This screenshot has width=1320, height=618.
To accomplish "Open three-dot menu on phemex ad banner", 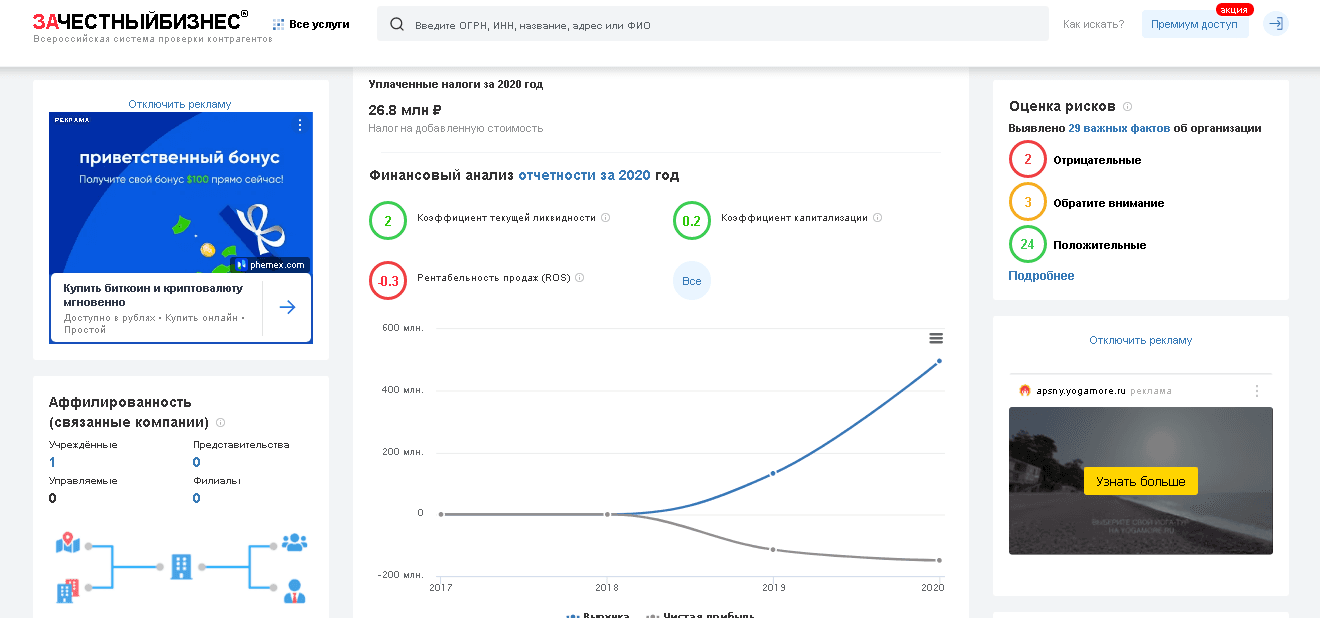I will coord(299,125).
